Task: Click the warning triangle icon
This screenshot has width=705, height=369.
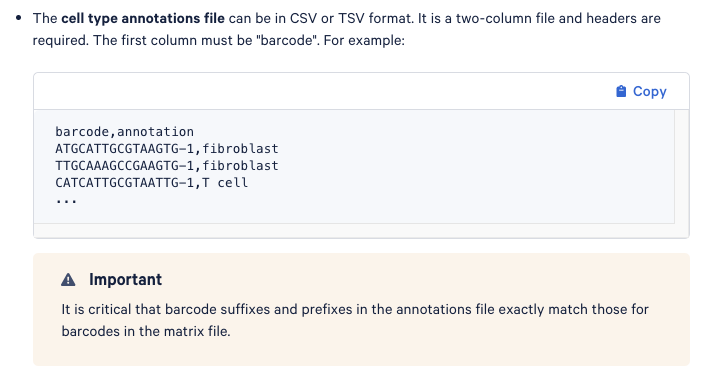Action: pos(68,280)
